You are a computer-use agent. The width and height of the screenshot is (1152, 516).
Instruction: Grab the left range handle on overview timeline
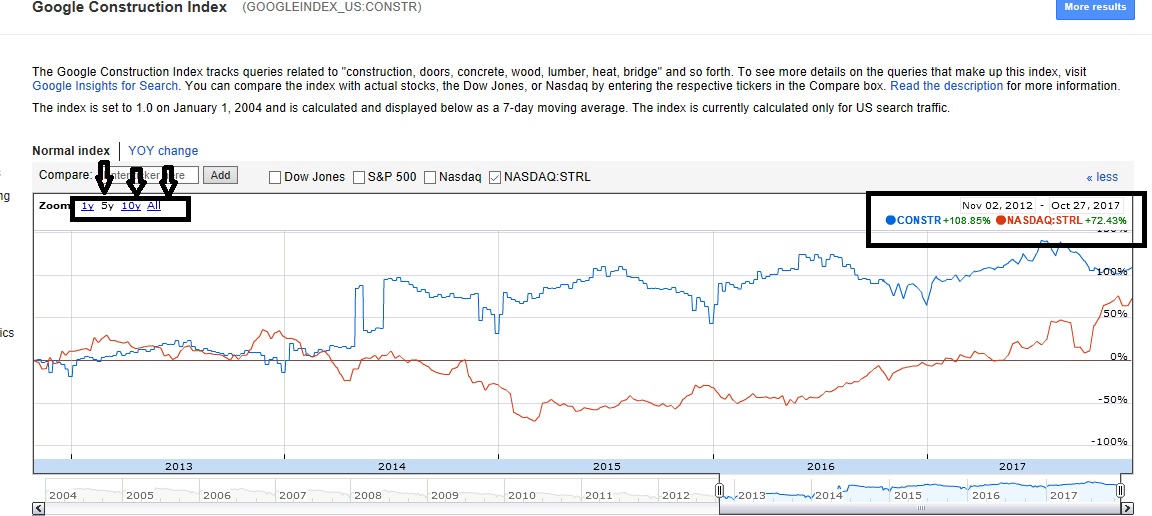(719, 490)
